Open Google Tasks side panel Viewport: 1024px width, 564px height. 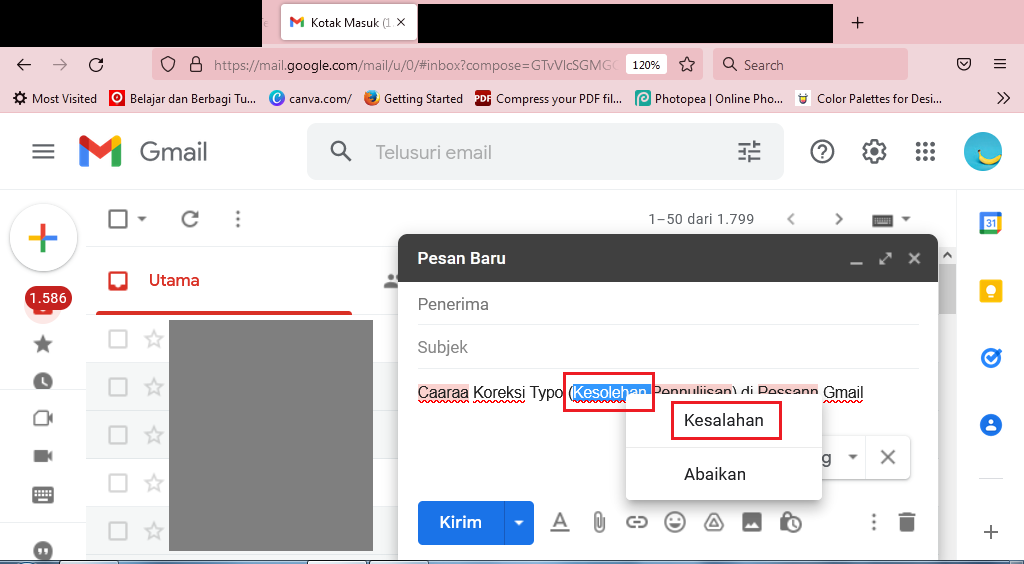click(991, 358)
